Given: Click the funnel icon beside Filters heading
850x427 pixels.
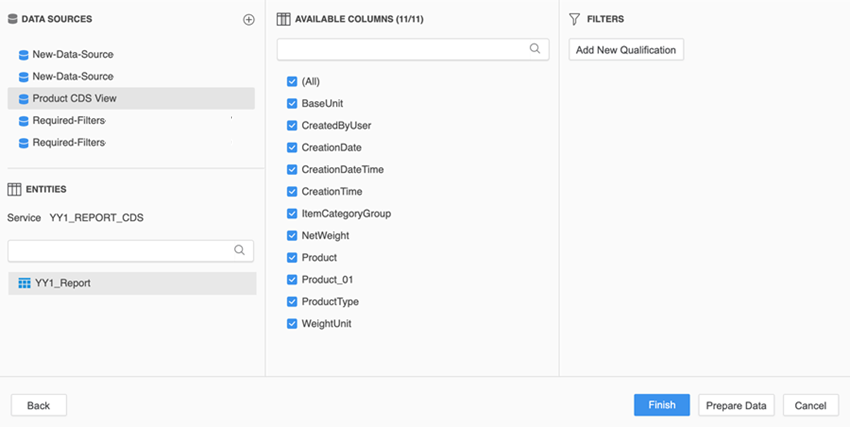Looking at the screenshot, I should point(574,19).
